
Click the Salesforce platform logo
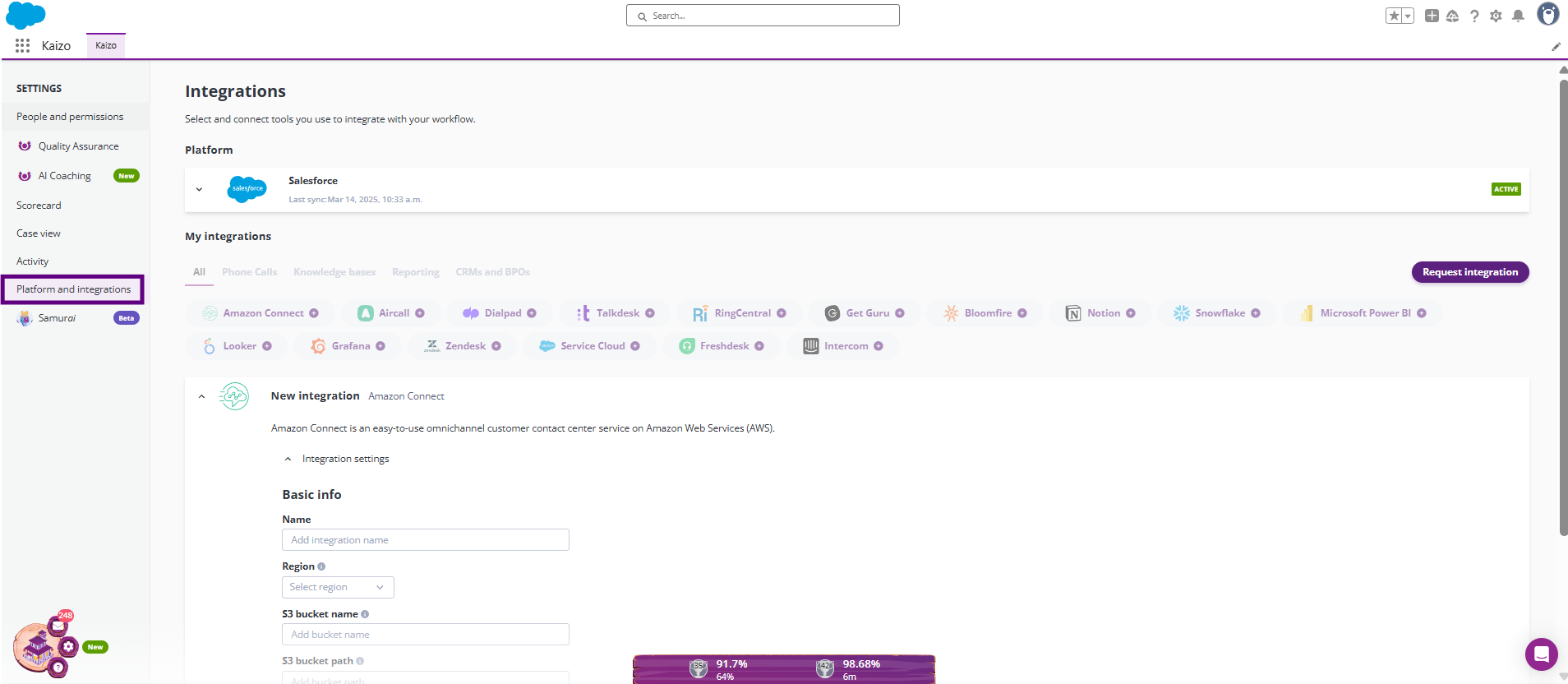tap(247, 189)
